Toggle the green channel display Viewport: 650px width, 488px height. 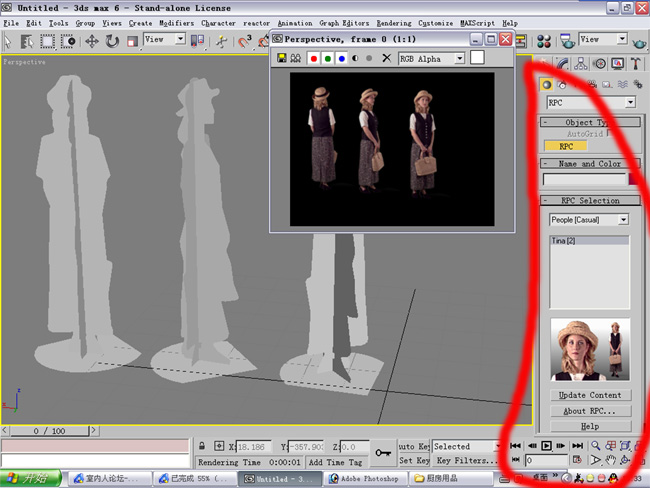(x=327, y=59)
